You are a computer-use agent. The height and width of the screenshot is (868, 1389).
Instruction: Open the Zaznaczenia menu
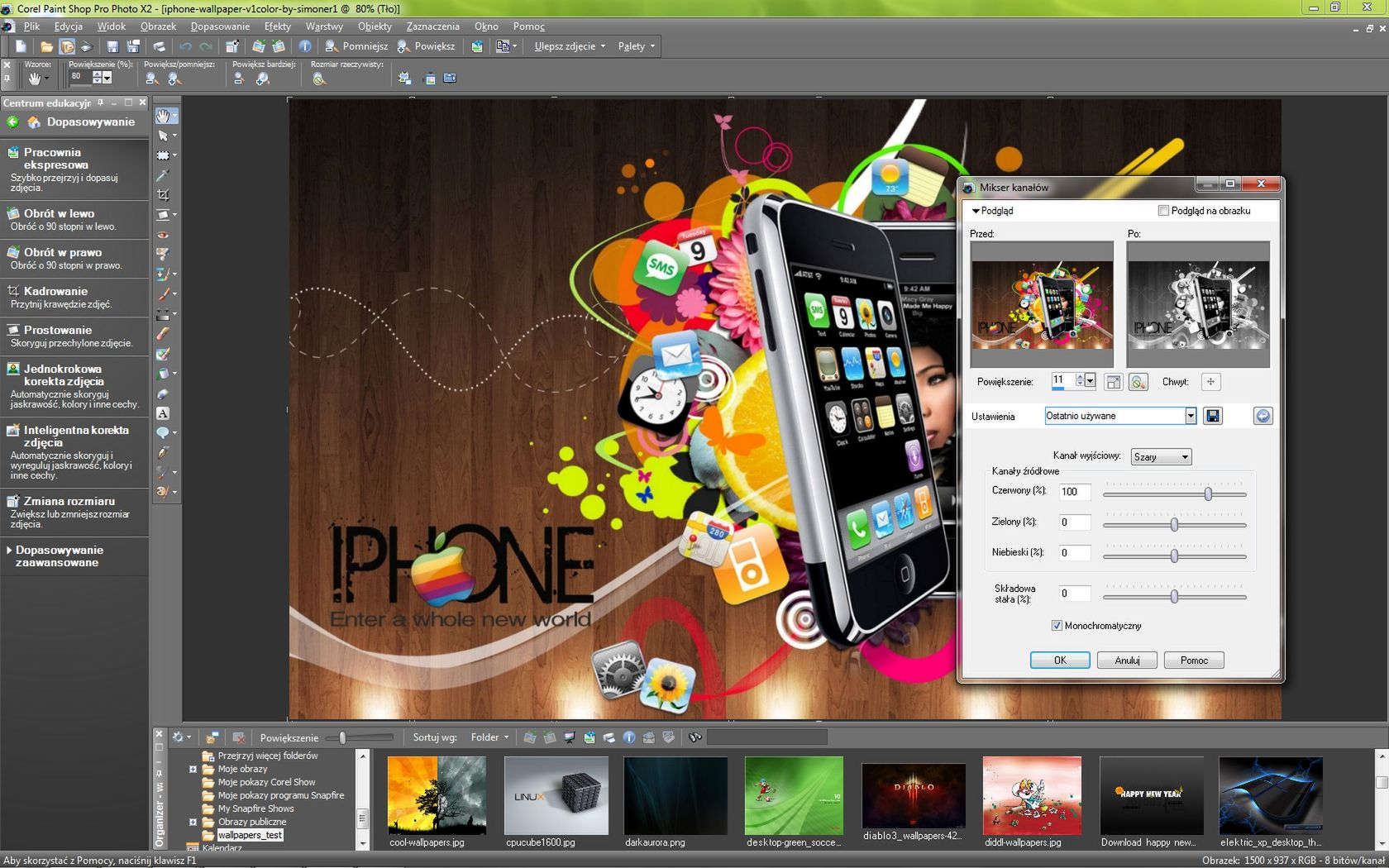[432, 26]
